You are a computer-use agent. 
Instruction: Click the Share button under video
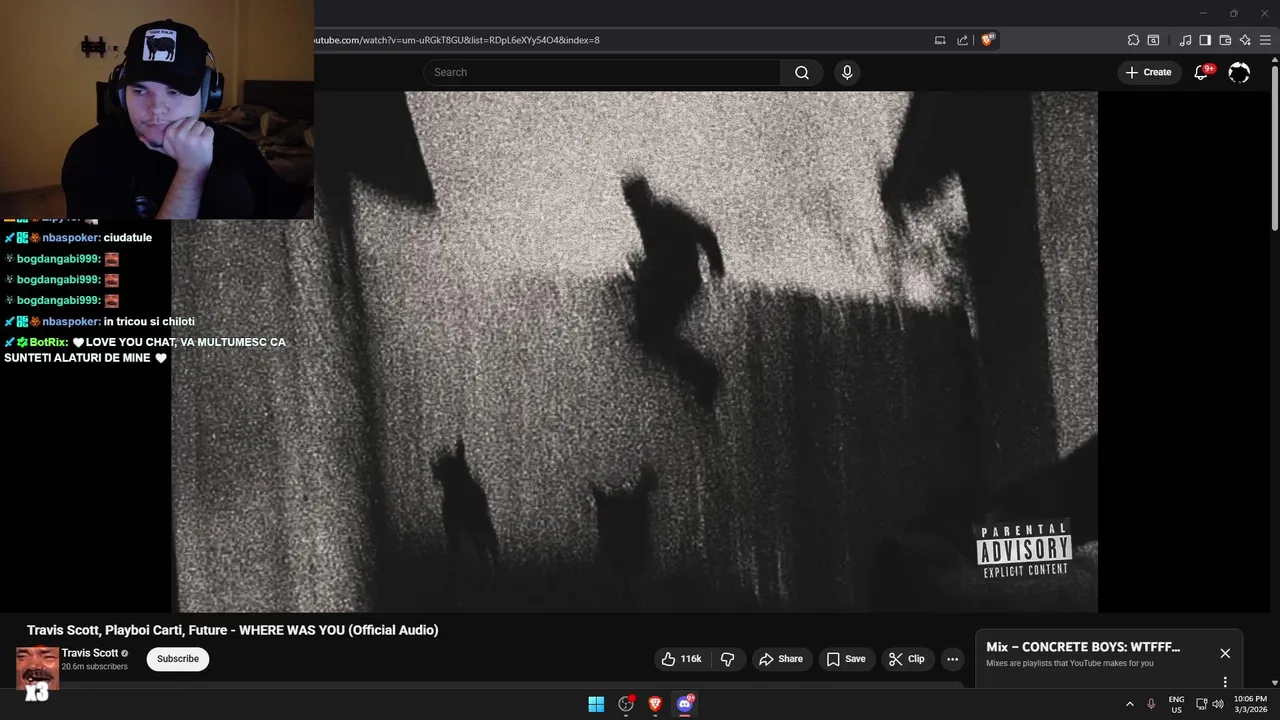tap(780, 659)
